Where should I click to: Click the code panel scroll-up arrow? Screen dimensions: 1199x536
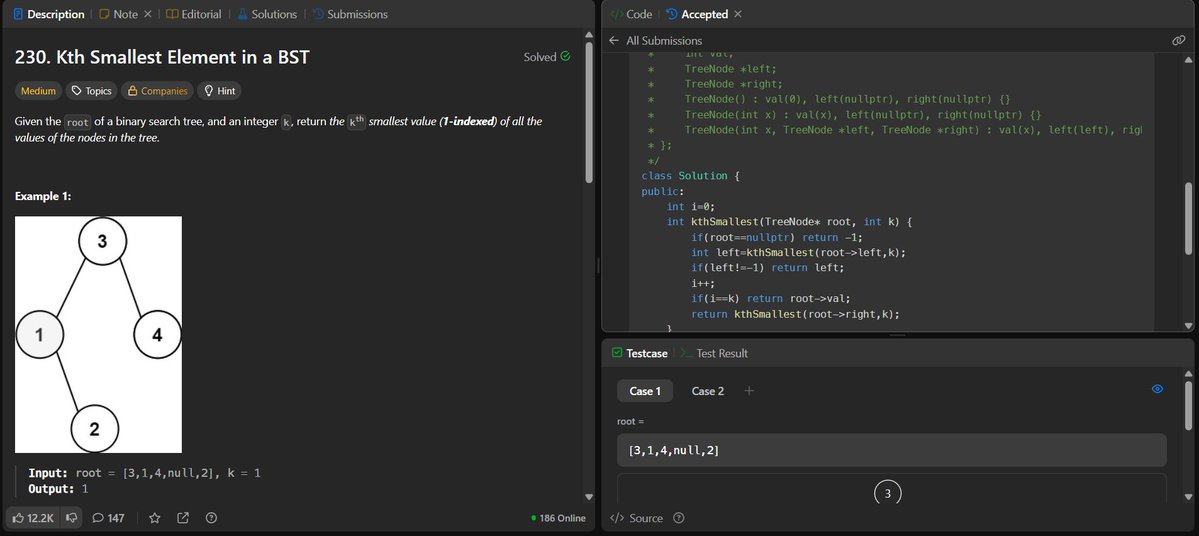(1188, 60)
